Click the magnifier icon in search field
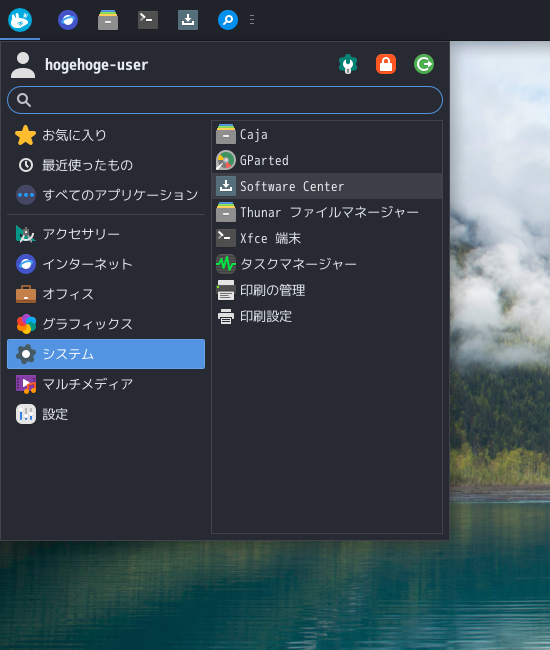 (x=24, y=100)
